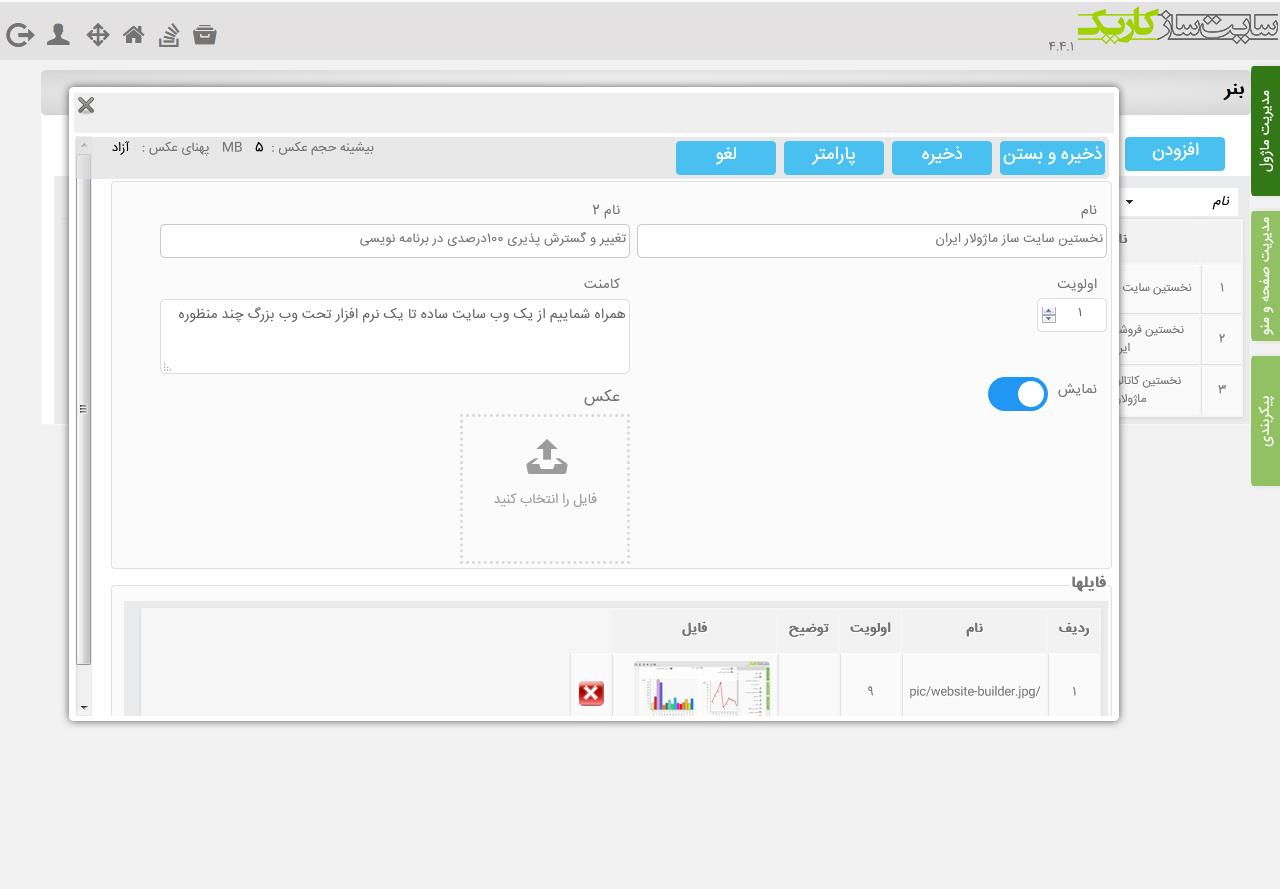Open the پارامتر button
This screenshot has width=1280, height=889.
click(834, 157)
